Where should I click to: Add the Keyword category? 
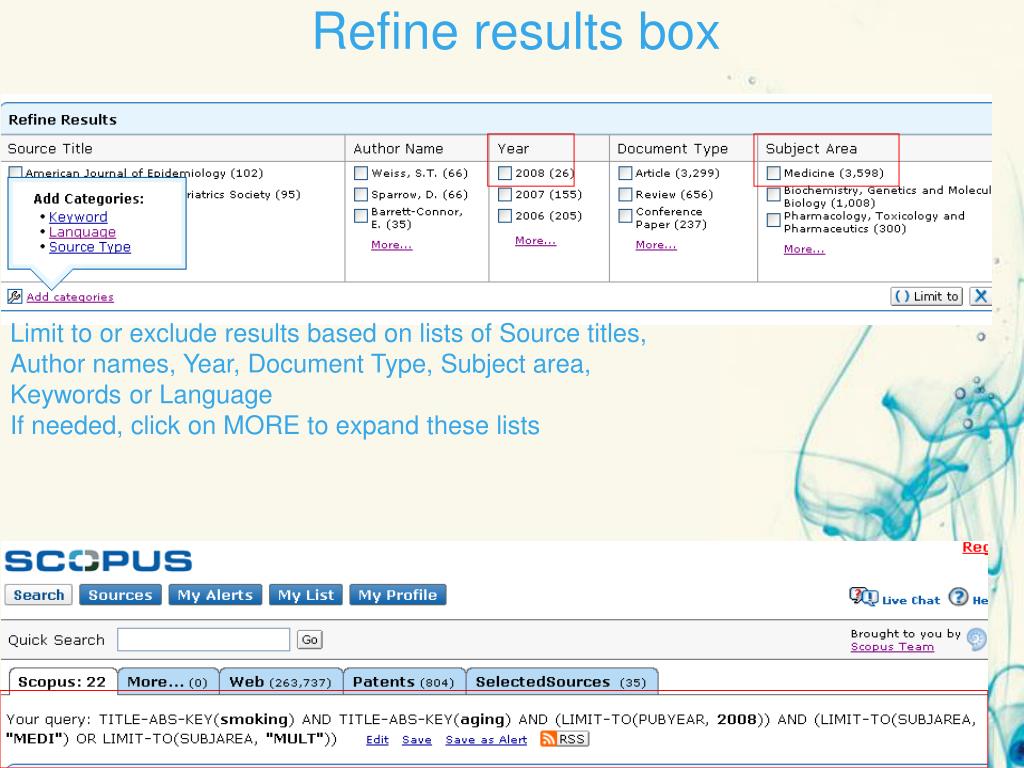[78, 217]
